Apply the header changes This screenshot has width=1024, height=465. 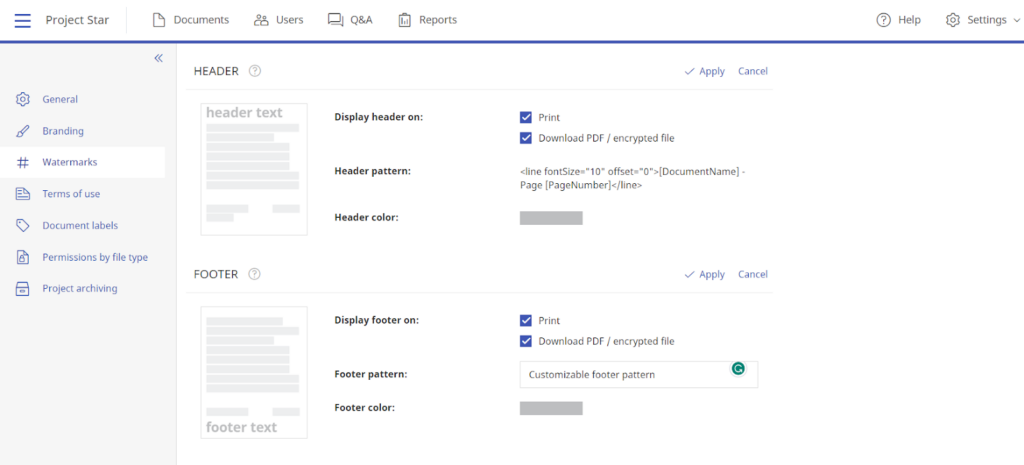click(x=705, y=71)
